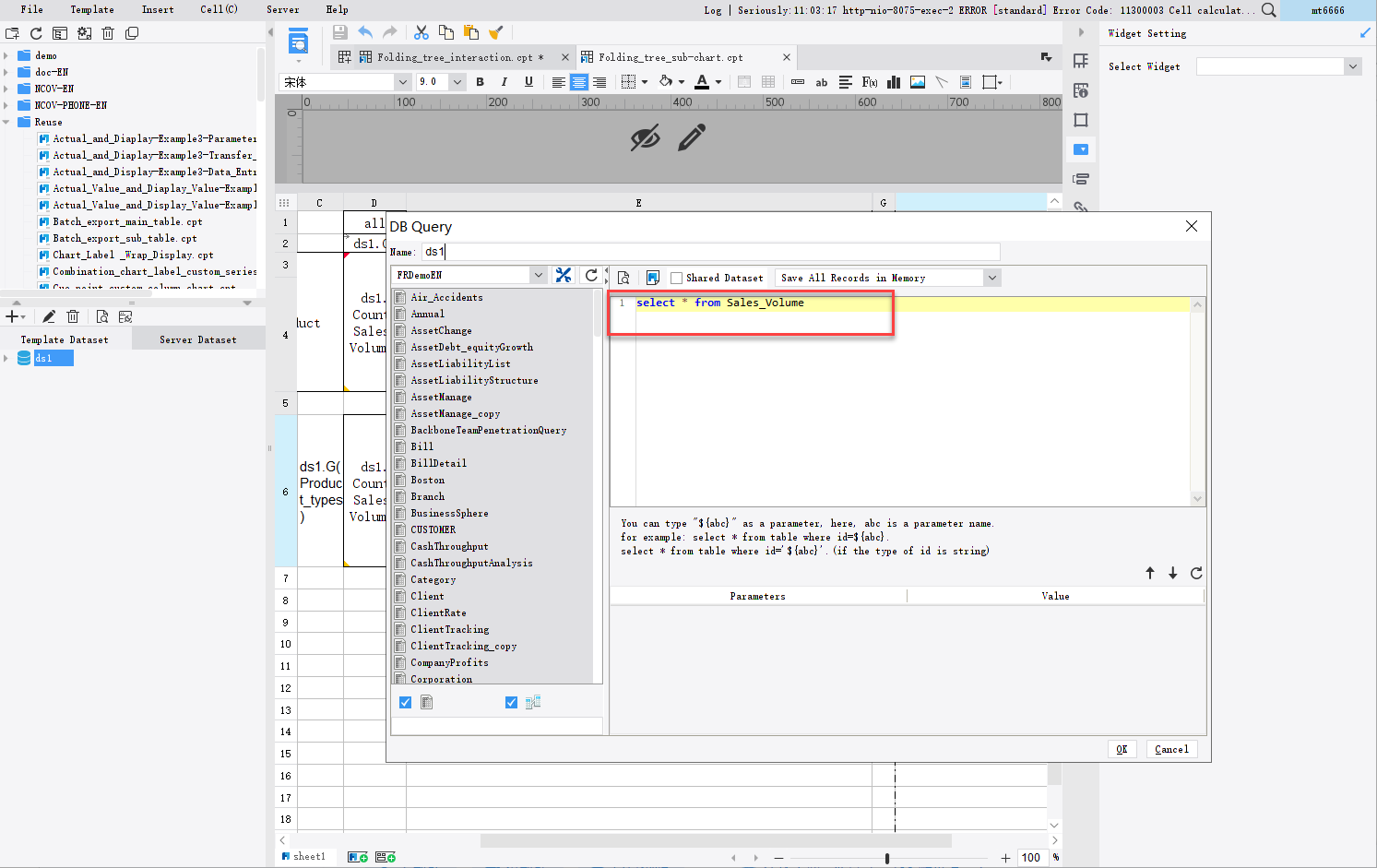1377x868 pixels.
Task: Open Save All Records in Memory dropdown
Action: point(991,278)
